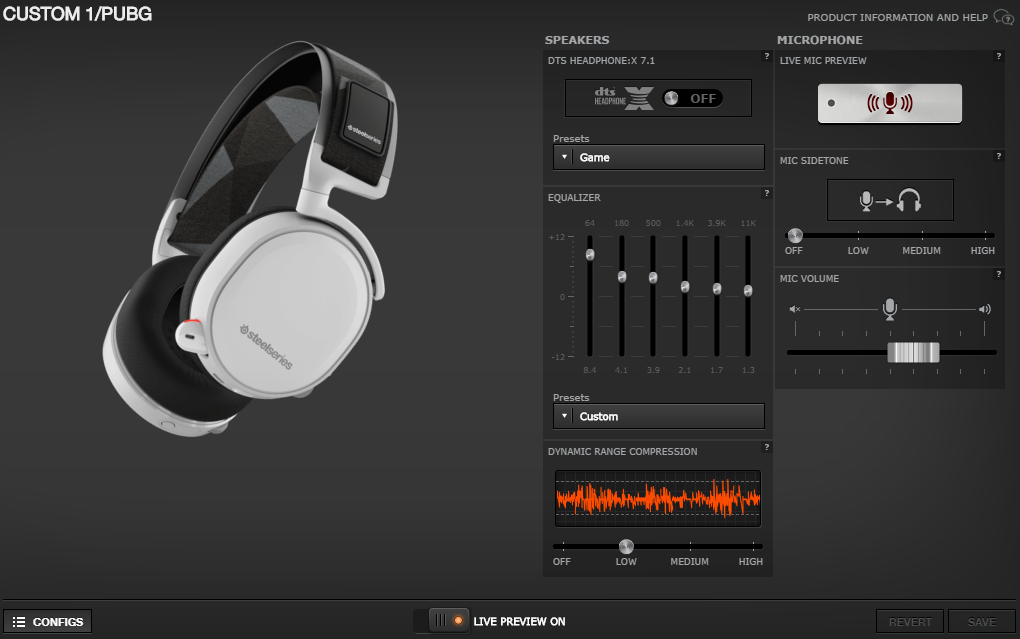Click the mic volume slider thumb
1020x639 pixels.
[913, 353]
